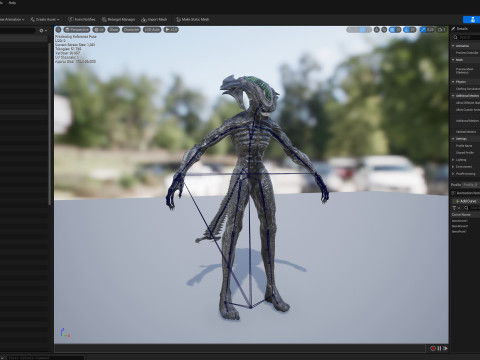Open the curve filter icon menu
The height and width of the screenshot is (360, 480).
tap(455, 208)
